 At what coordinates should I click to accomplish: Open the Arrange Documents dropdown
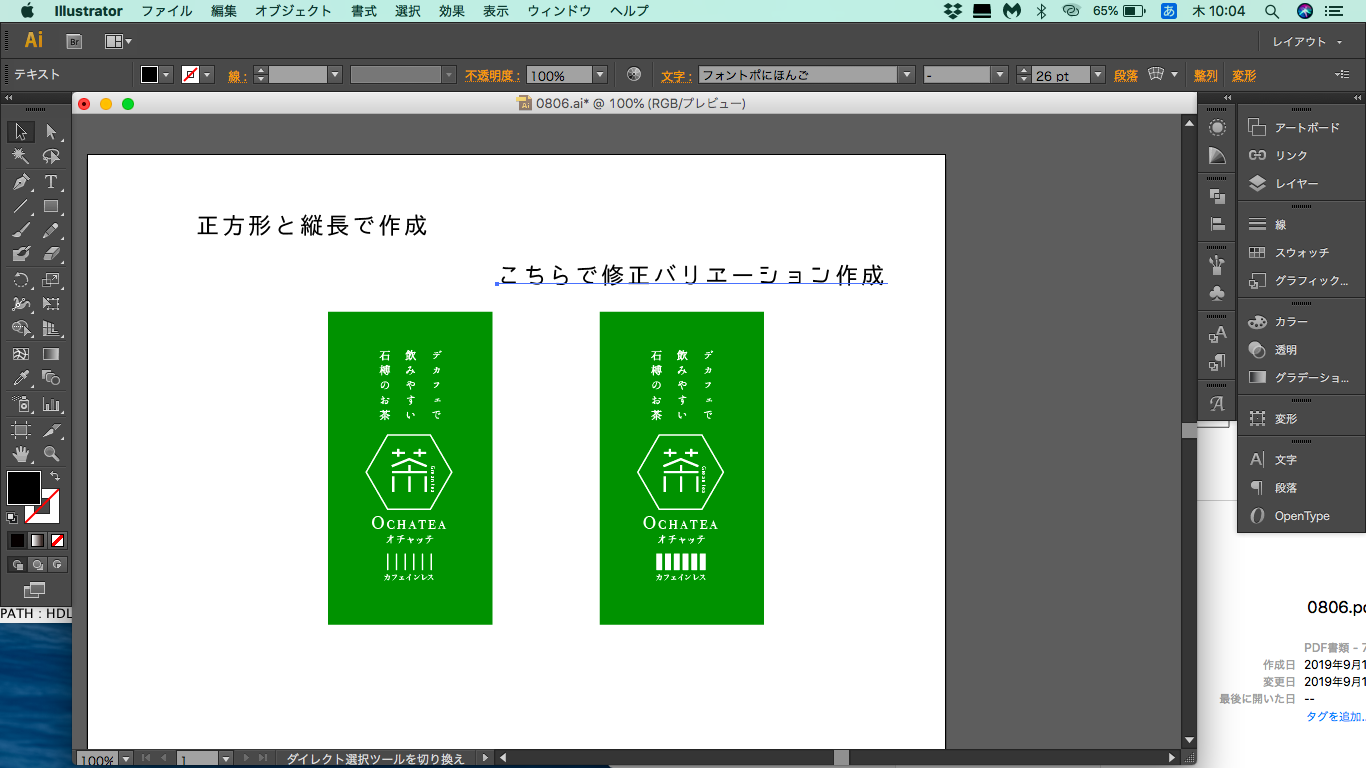(x=118, y=41)
